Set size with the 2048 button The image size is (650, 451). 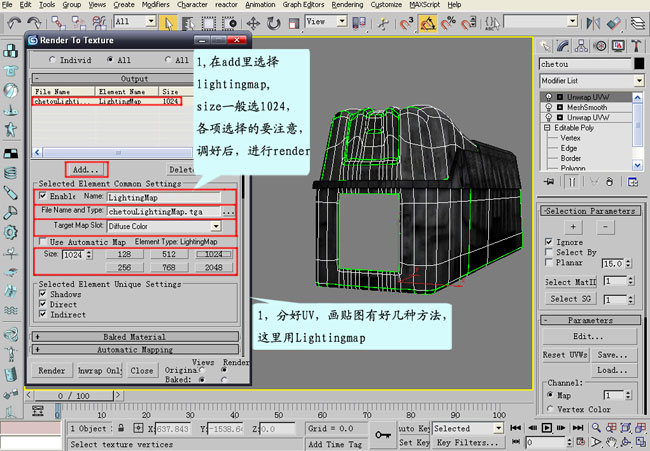213,267
